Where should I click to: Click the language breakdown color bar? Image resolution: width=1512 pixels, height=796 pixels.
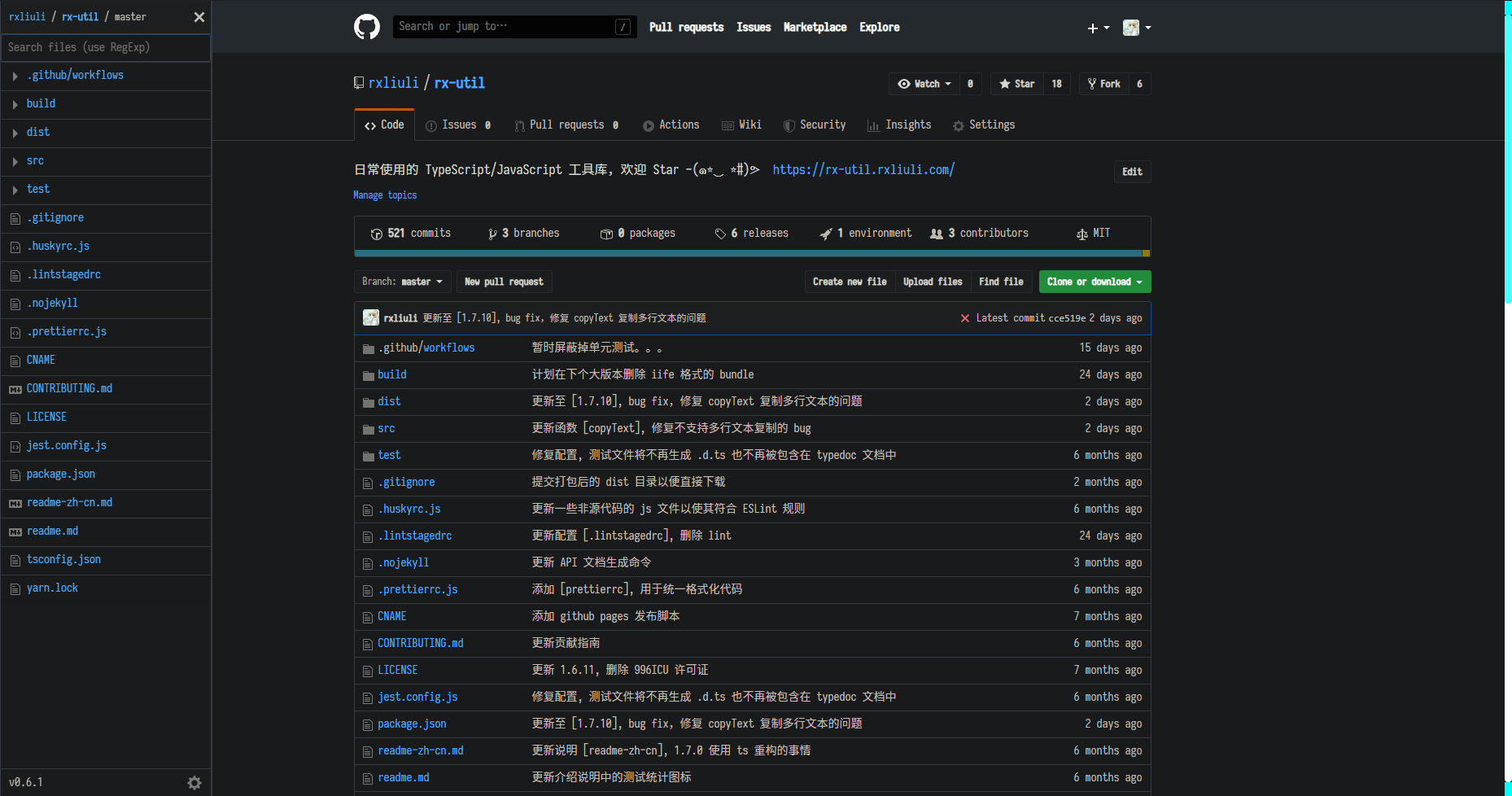752,254
